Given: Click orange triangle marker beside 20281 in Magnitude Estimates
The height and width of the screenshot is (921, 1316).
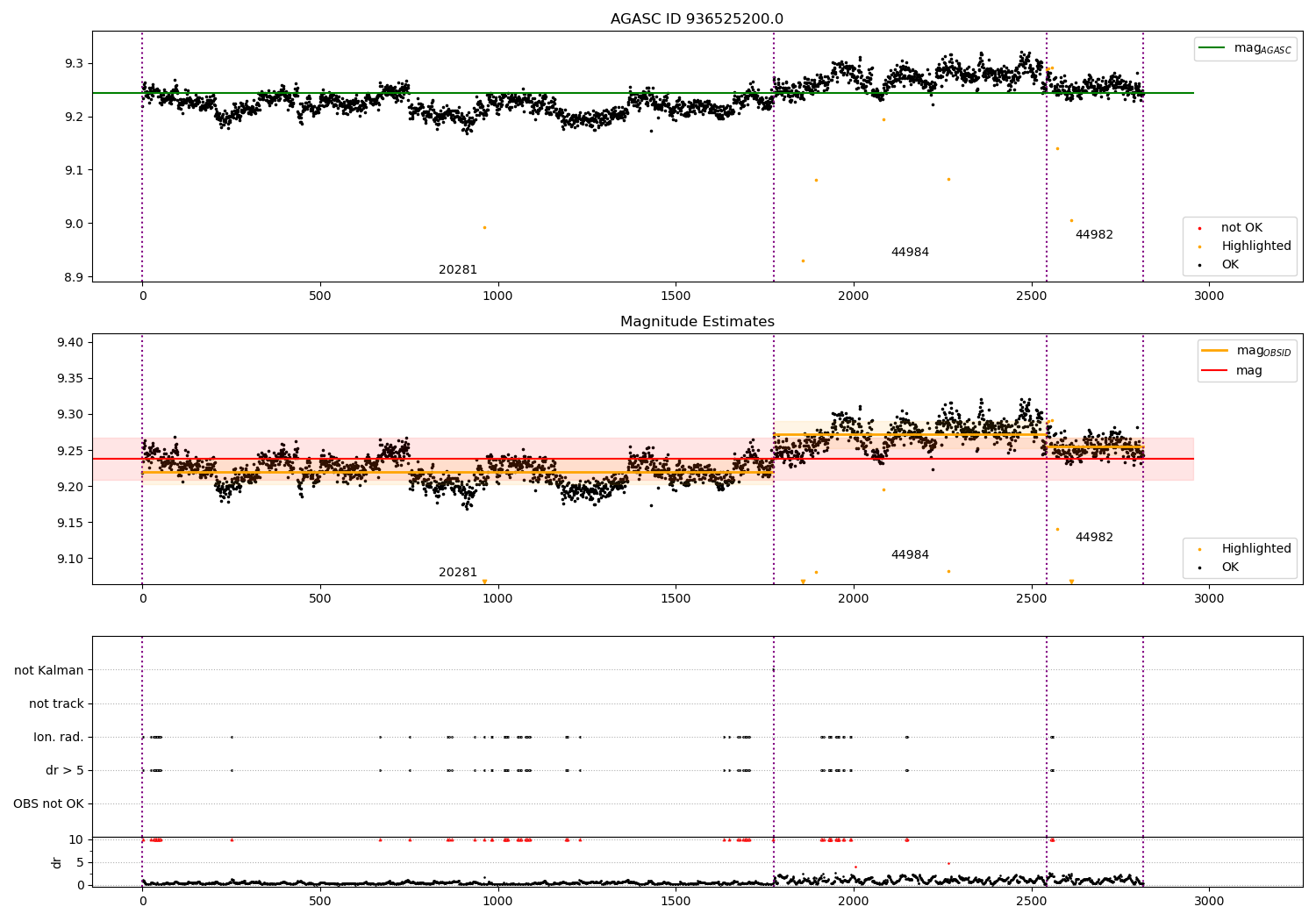Looking at the screenshot, I should coord(484,582).
